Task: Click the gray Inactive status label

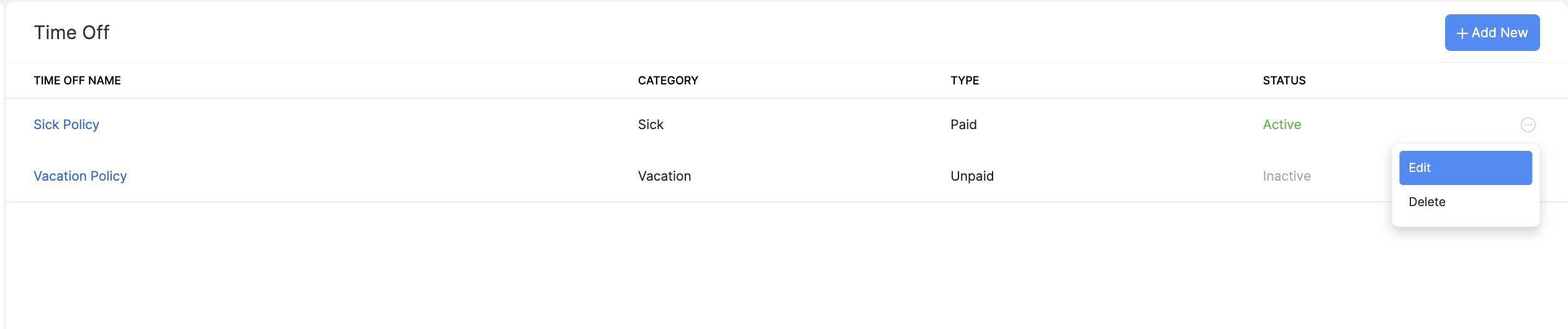Action: point(1286,176)
